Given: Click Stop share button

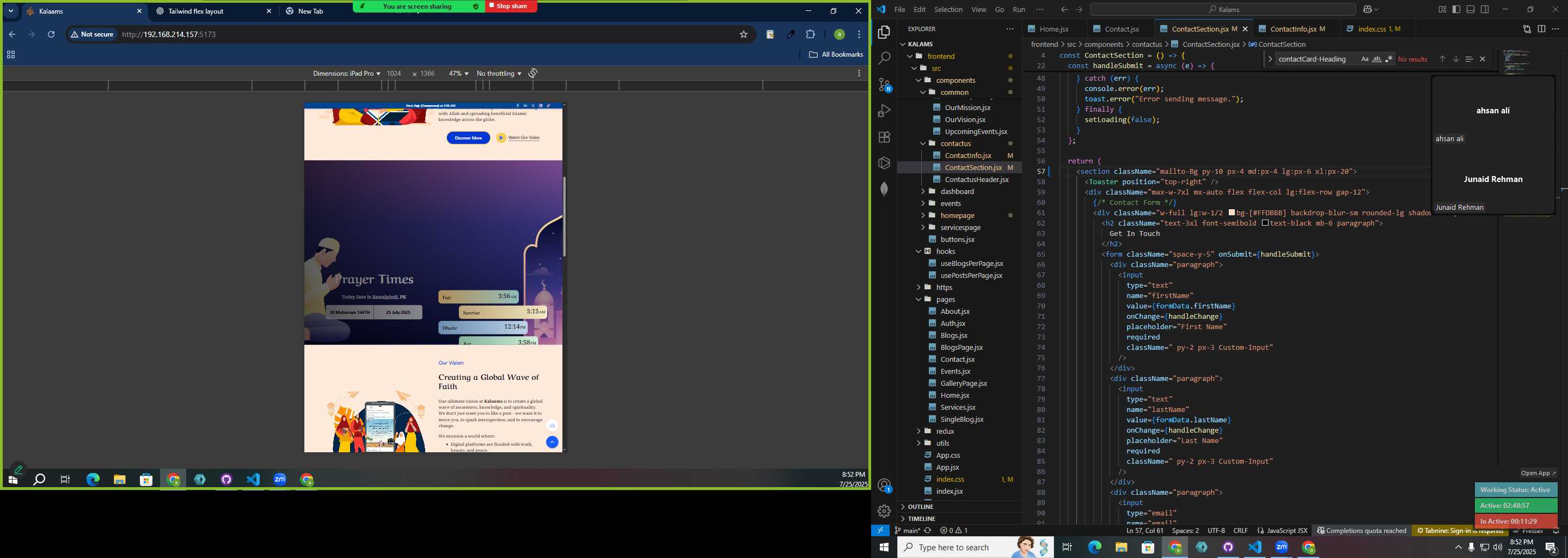Looking at the screenshot, I should (511, 6).
